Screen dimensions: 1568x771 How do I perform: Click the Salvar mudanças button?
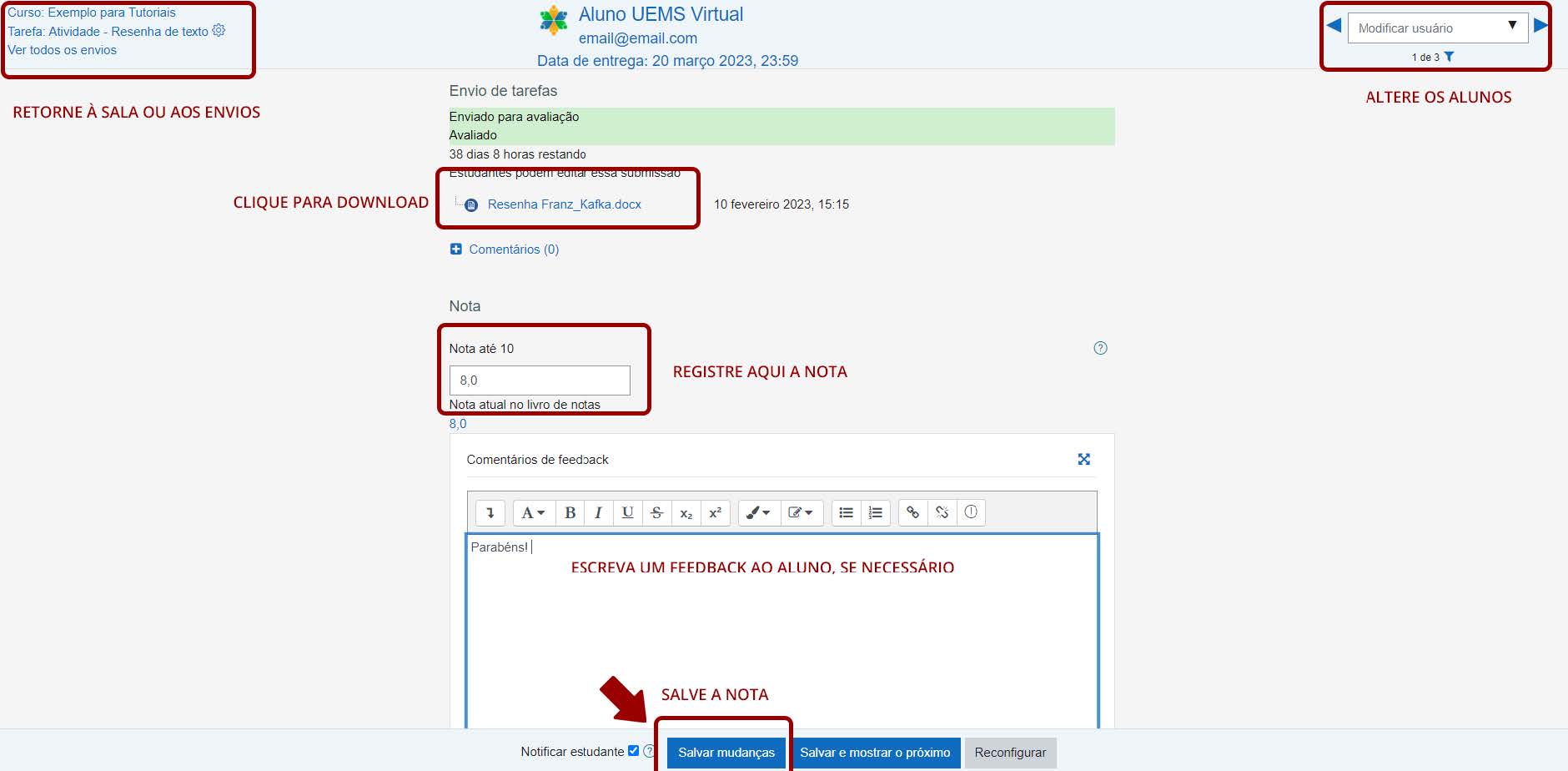pyautogui.click(x=725, y=752)
